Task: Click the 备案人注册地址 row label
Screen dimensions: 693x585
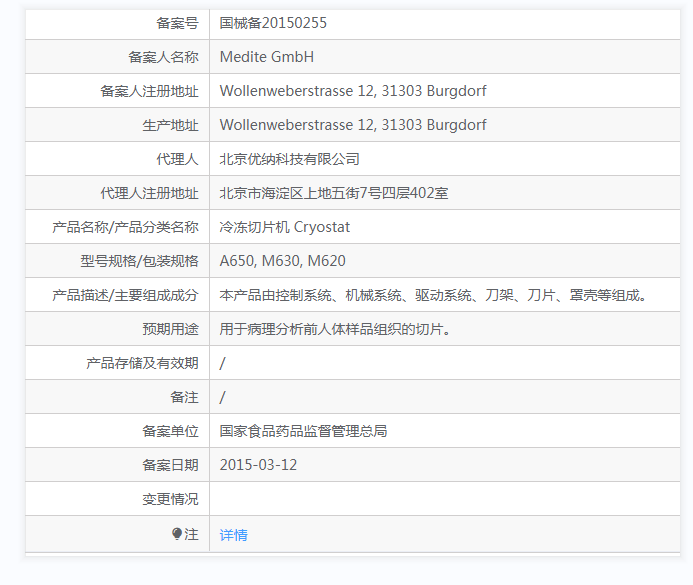Action: (149, 91)
